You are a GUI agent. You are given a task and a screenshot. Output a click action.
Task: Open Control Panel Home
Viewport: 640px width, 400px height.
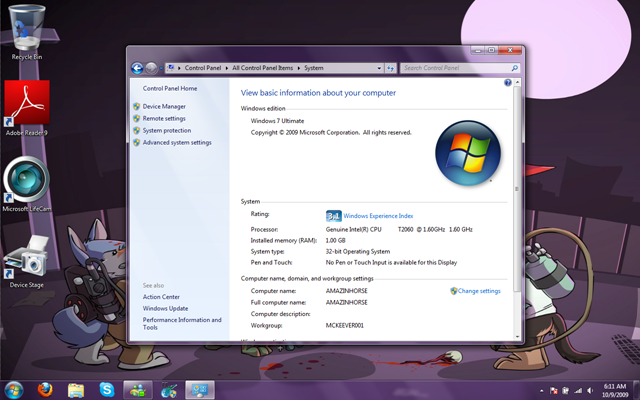pos(170,89)
